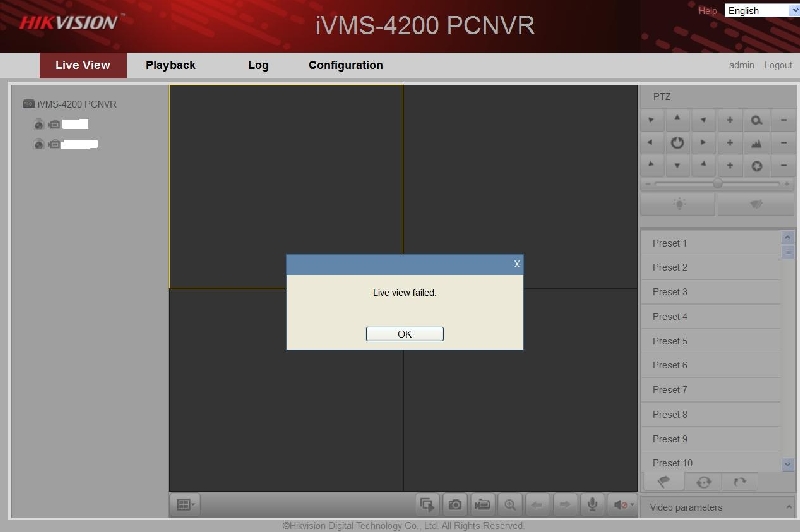Adjust the PTZ speed slider handle
Screen dimensions: 800x532
[x=717, y=184]
